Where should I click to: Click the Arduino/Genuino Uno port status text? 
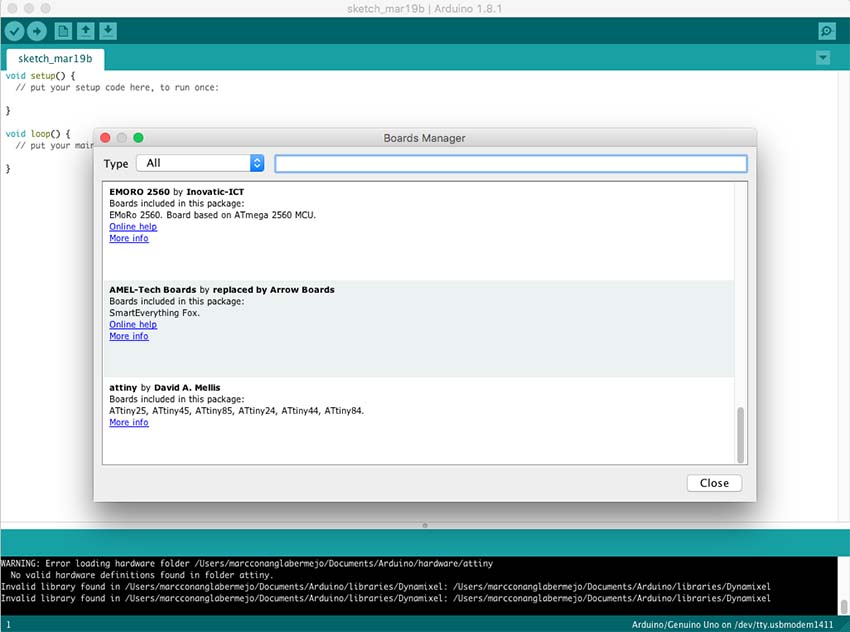click(732, 625)
